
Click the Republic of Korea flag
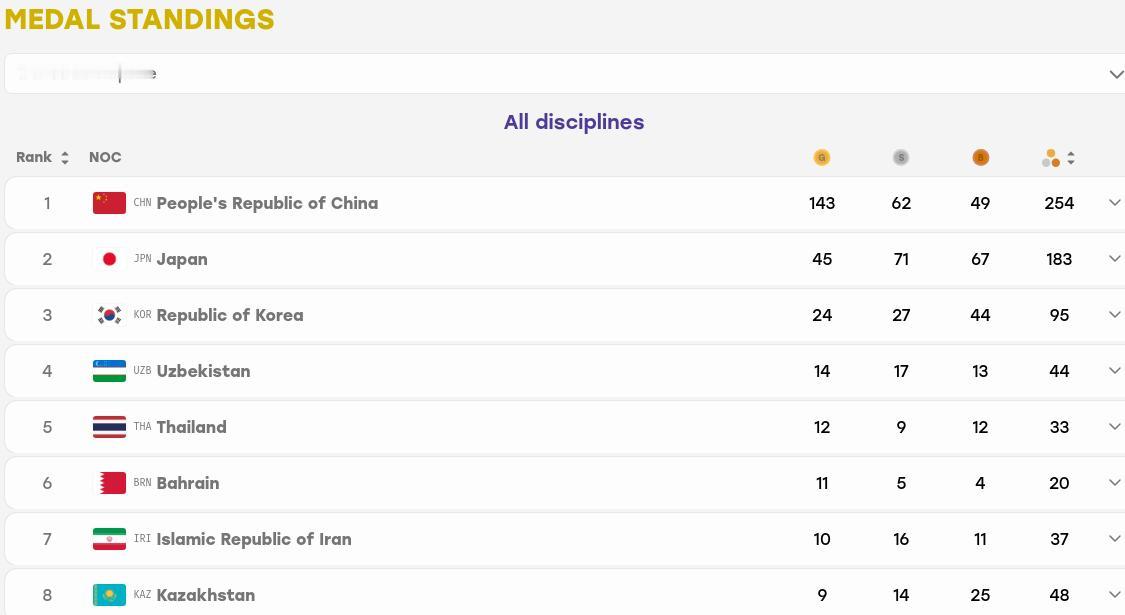click(109, 315)
